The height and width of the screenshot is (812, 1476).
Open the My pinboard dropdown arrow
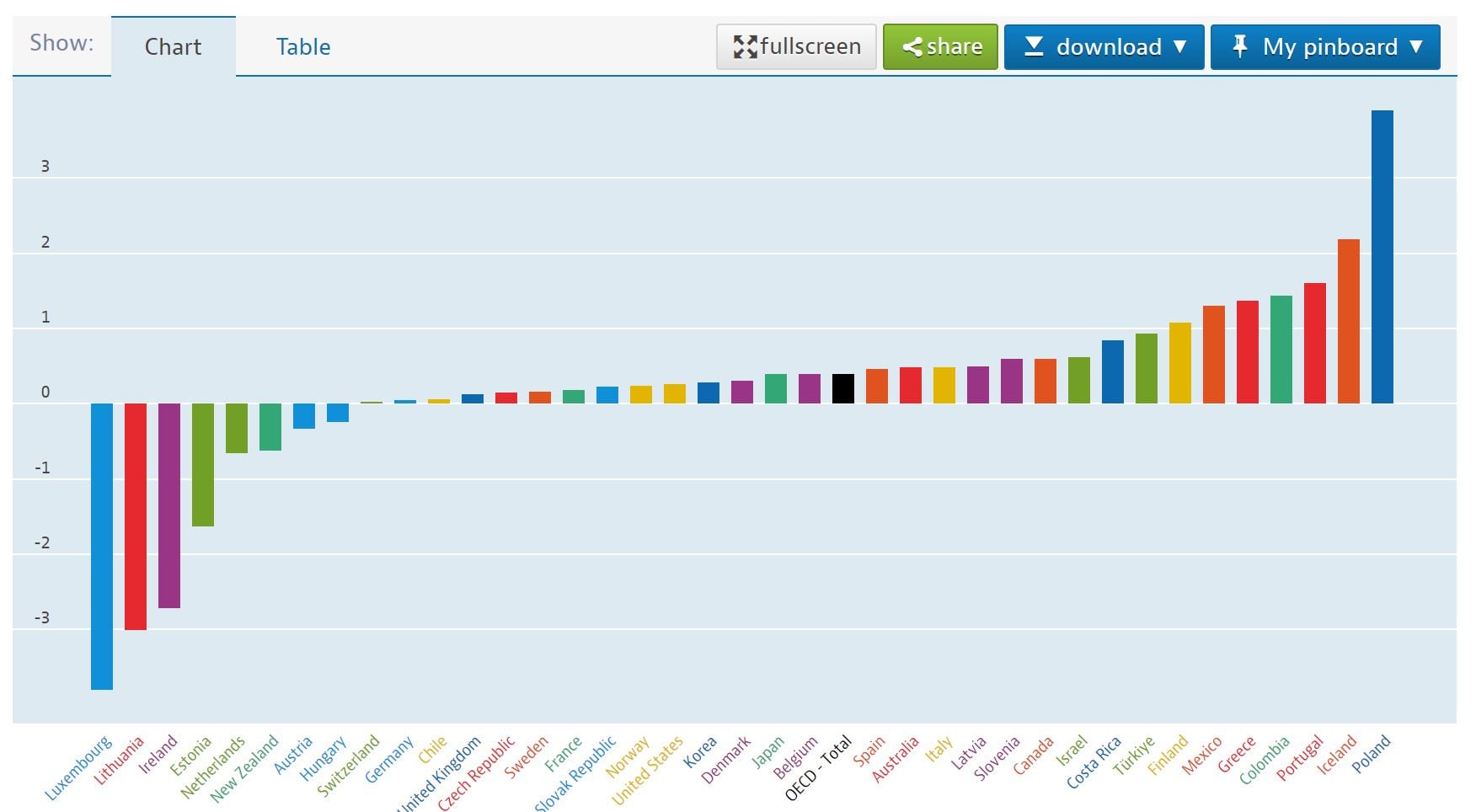coord(1416,47)
